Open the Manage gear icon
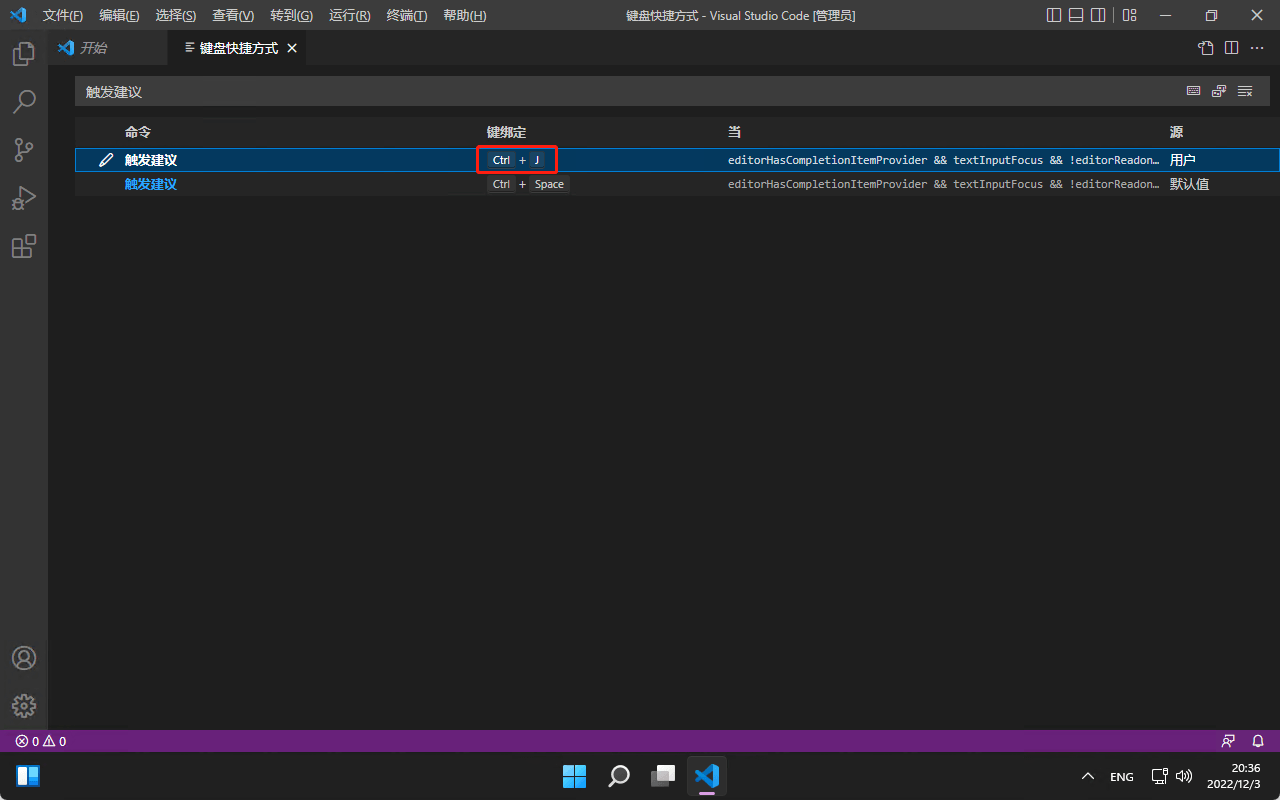Image resolution: width=1280 pixels, height=800 pixels. (x=24, y=706)
